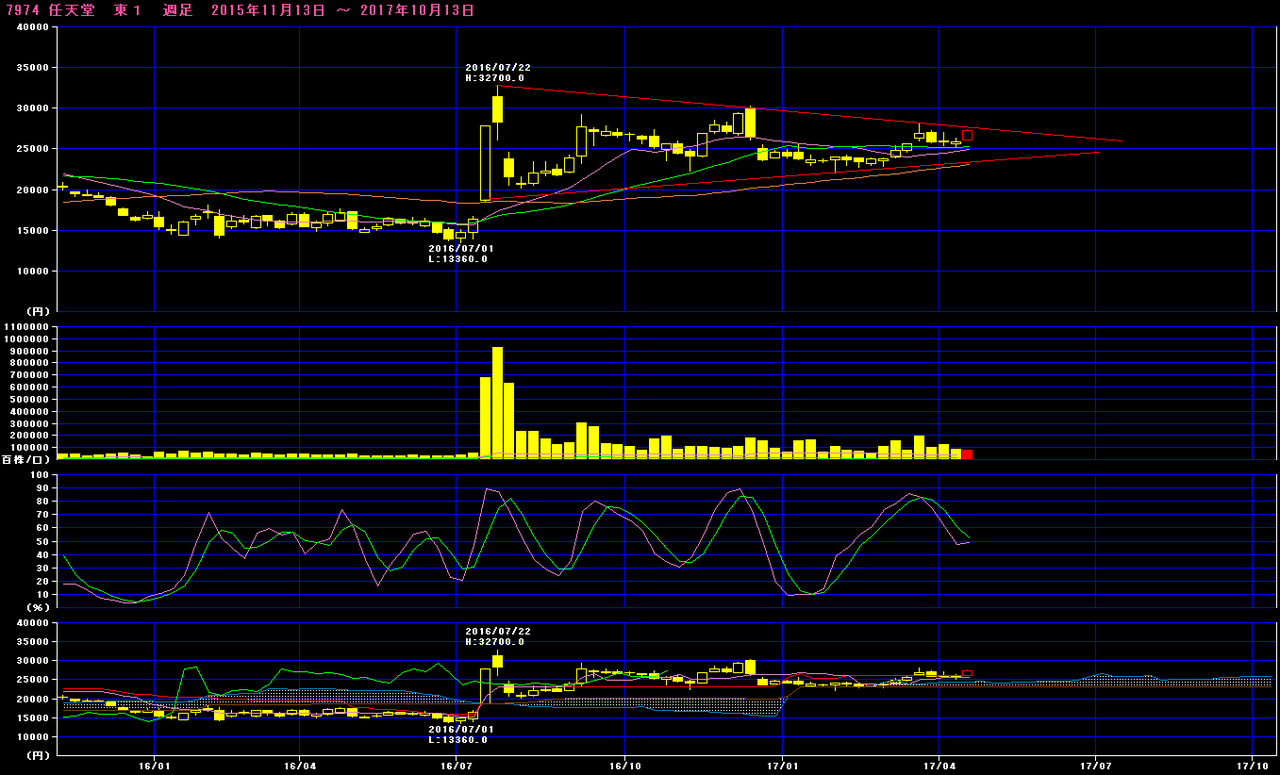
Task: Click the end date '2017年10月13日' in the title
Action: pos(418,10)
